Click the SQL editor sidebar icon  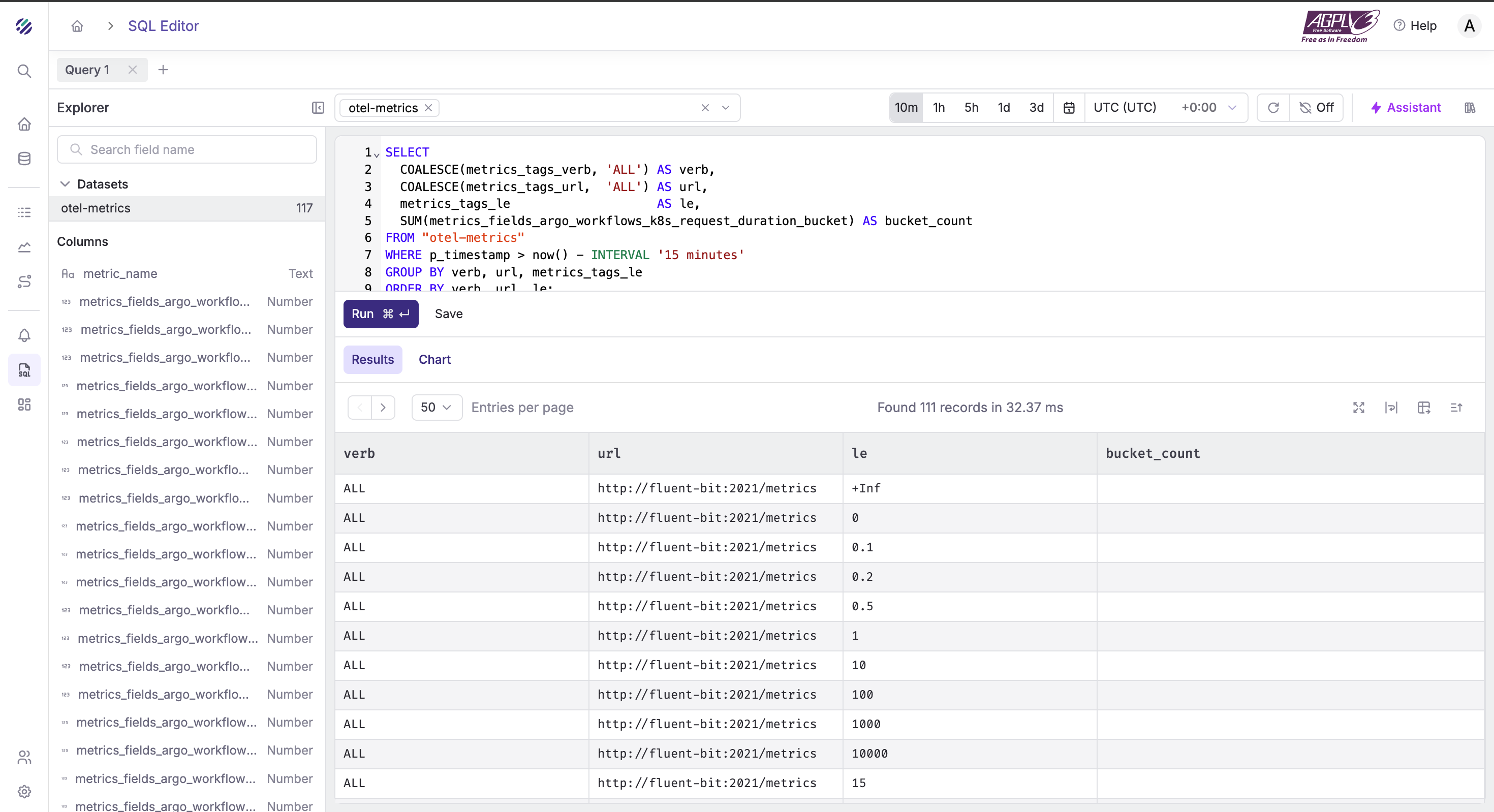(x=24, y=370)
